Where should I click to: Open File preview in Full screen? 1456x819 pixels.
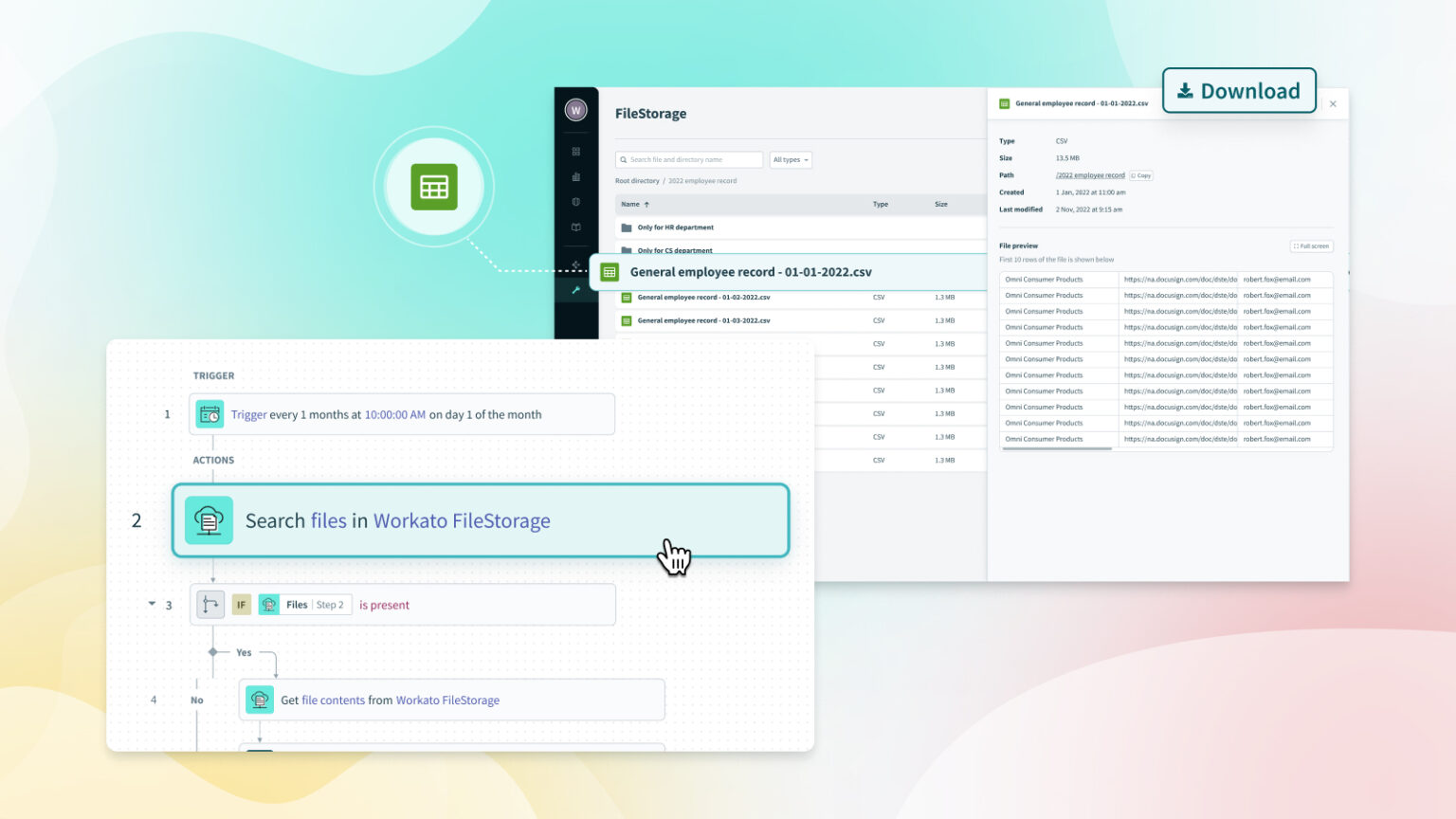pyautogui.click(x=1311, y=246)
